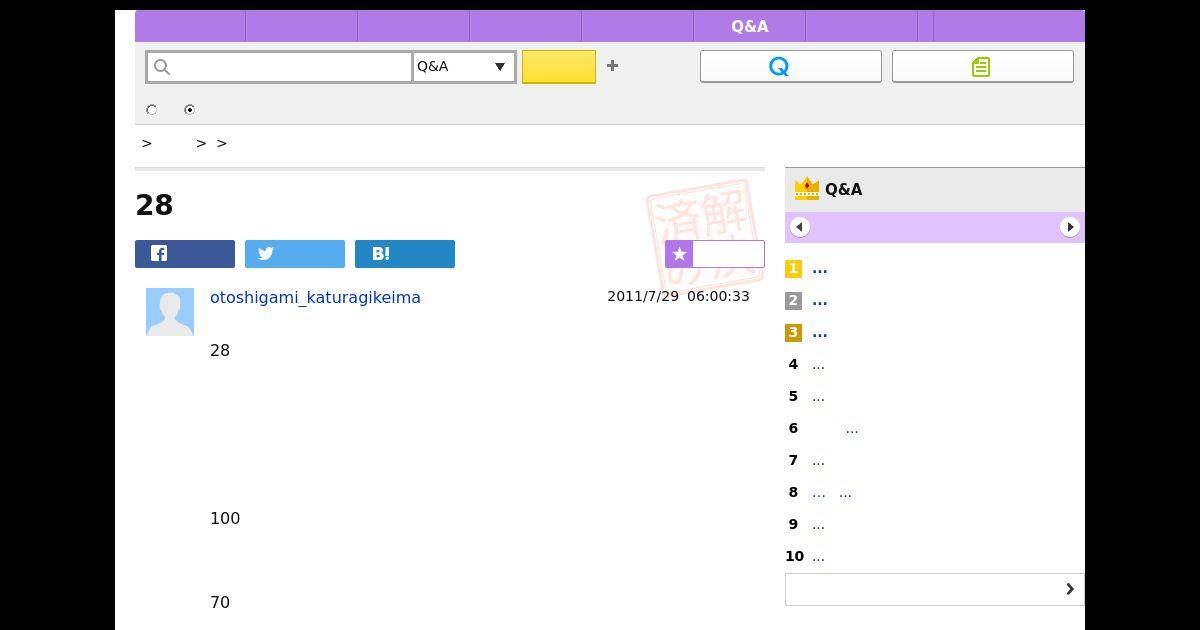Screen dimensions: 1200x630
Task: Open the Q&A category dropdown
Action: coord(464,67)
